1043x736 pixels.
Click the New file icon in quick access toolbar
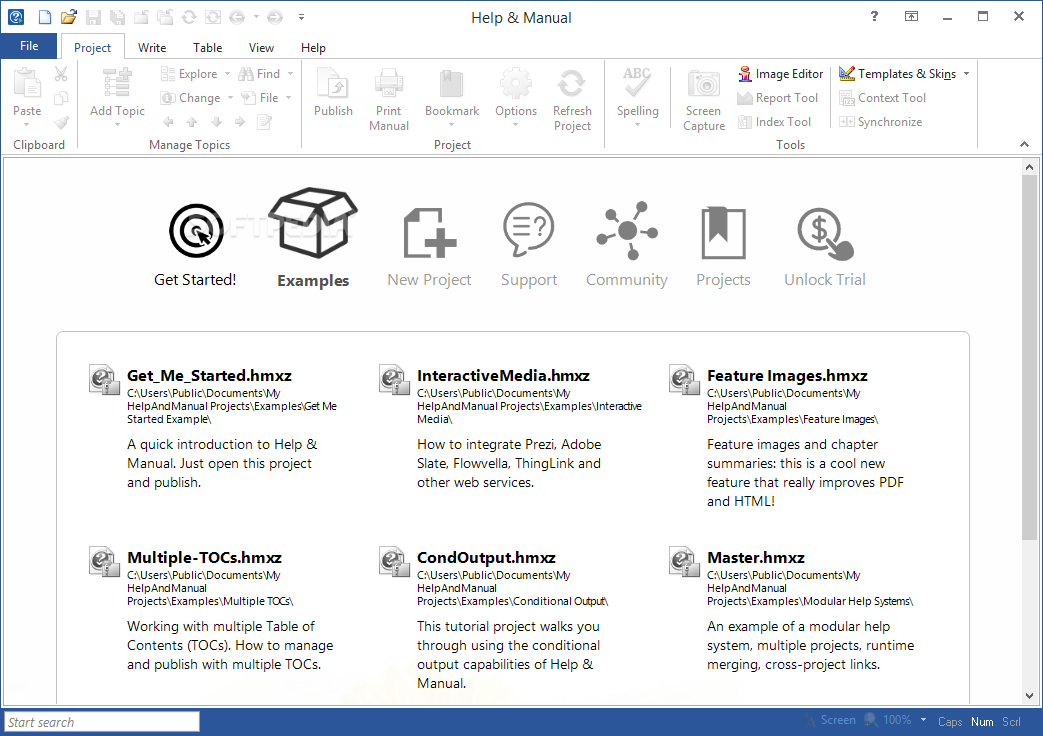point(45,17)
